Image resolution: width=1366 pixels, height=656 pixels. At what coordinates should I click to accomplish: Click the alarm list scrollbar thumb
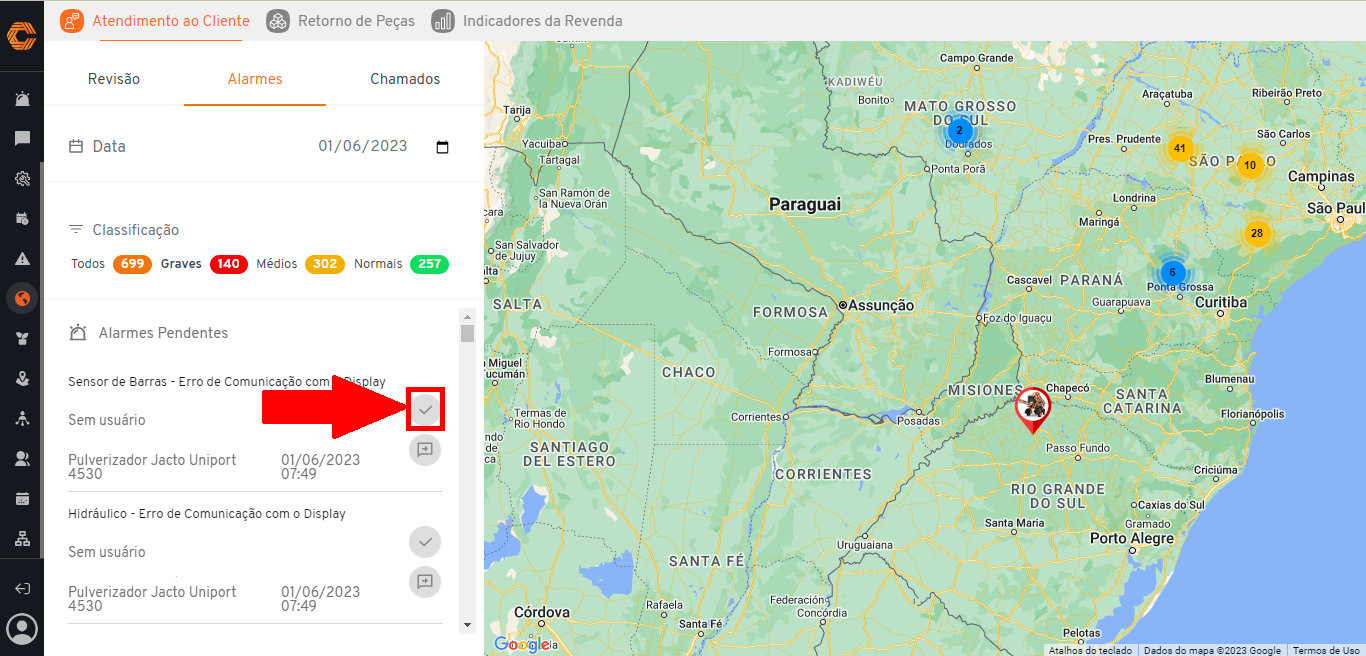coord(467,333)
